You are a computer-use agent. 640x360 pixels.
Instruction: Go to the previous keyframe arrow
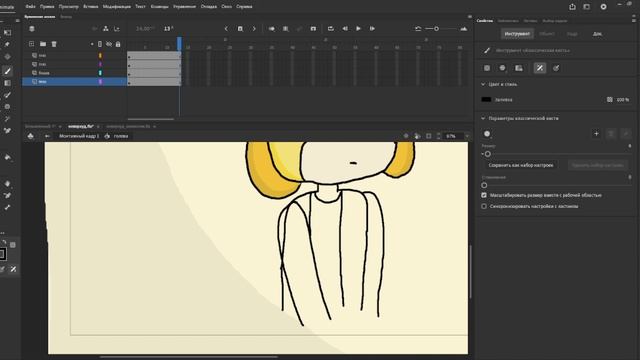(226, 29)
